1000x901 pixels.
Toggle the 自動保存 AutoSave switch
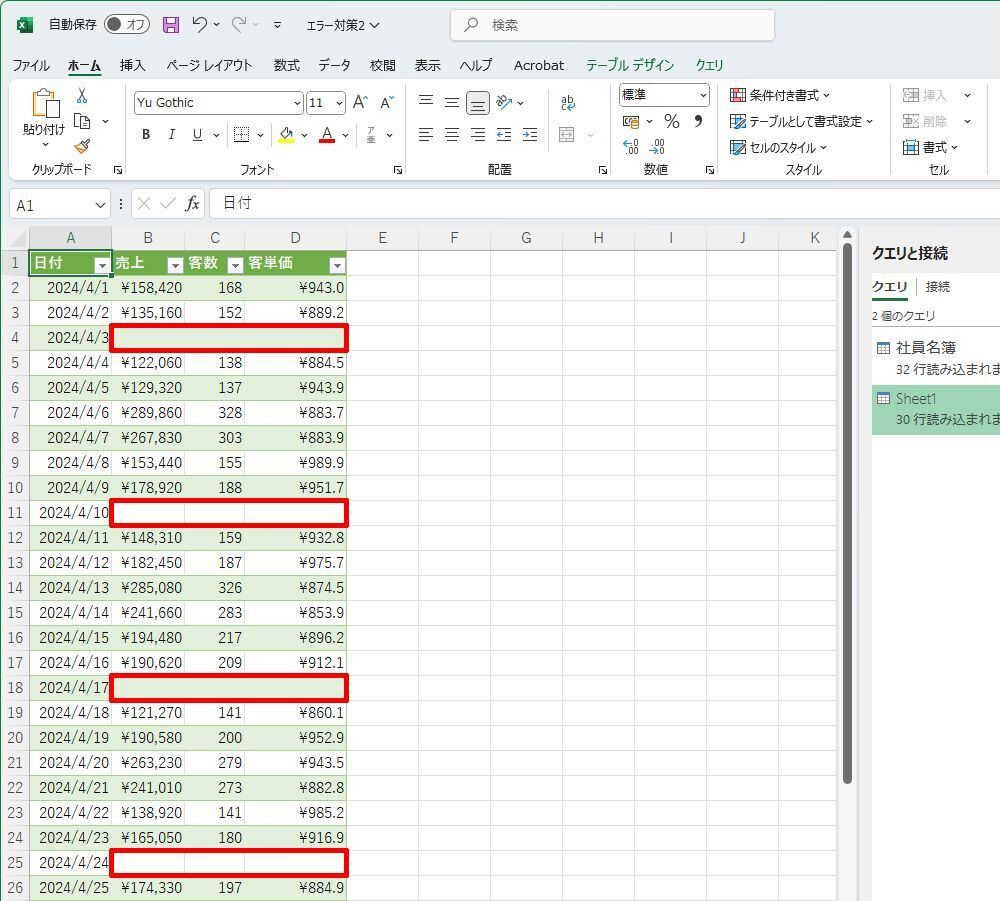tap(126, 25)
